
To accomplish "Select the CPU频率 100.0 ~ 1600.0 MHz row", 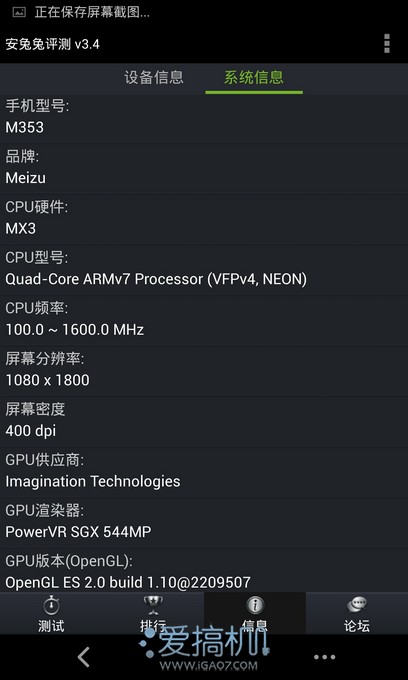I will 204,320.
